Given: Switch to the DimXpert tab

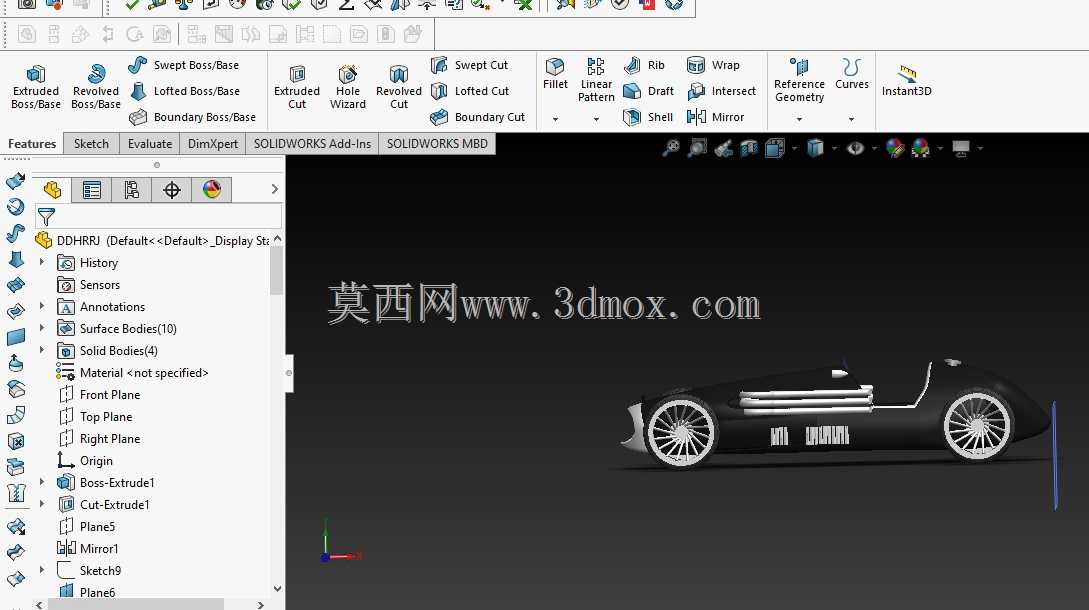Looking at the screenshot, I should point(213,143).
